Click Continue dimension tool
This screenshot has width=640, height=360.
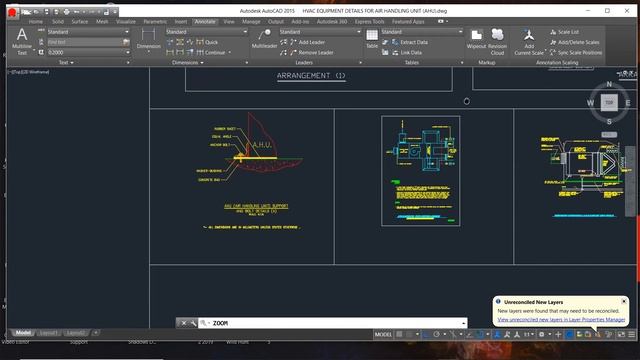[211, 53]
